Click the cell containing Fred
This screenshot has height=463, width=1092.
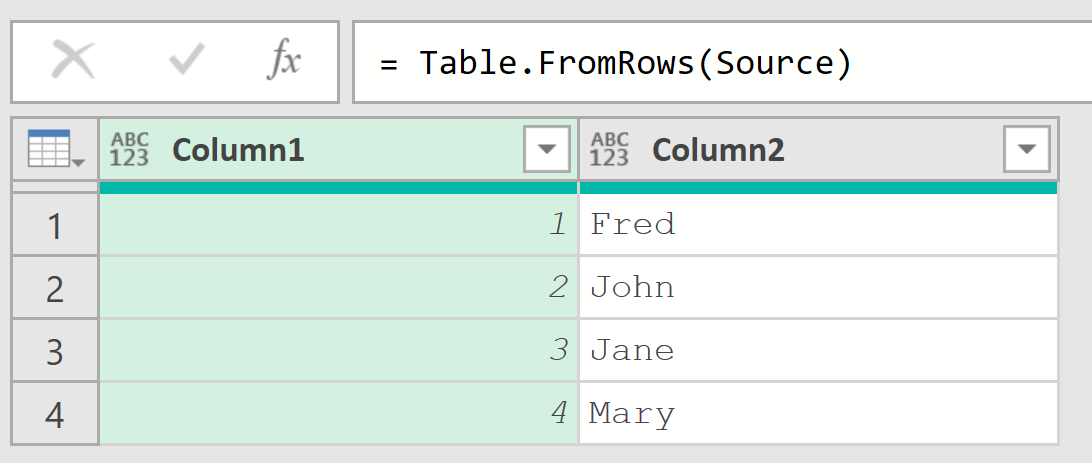[x=818, y=224]
